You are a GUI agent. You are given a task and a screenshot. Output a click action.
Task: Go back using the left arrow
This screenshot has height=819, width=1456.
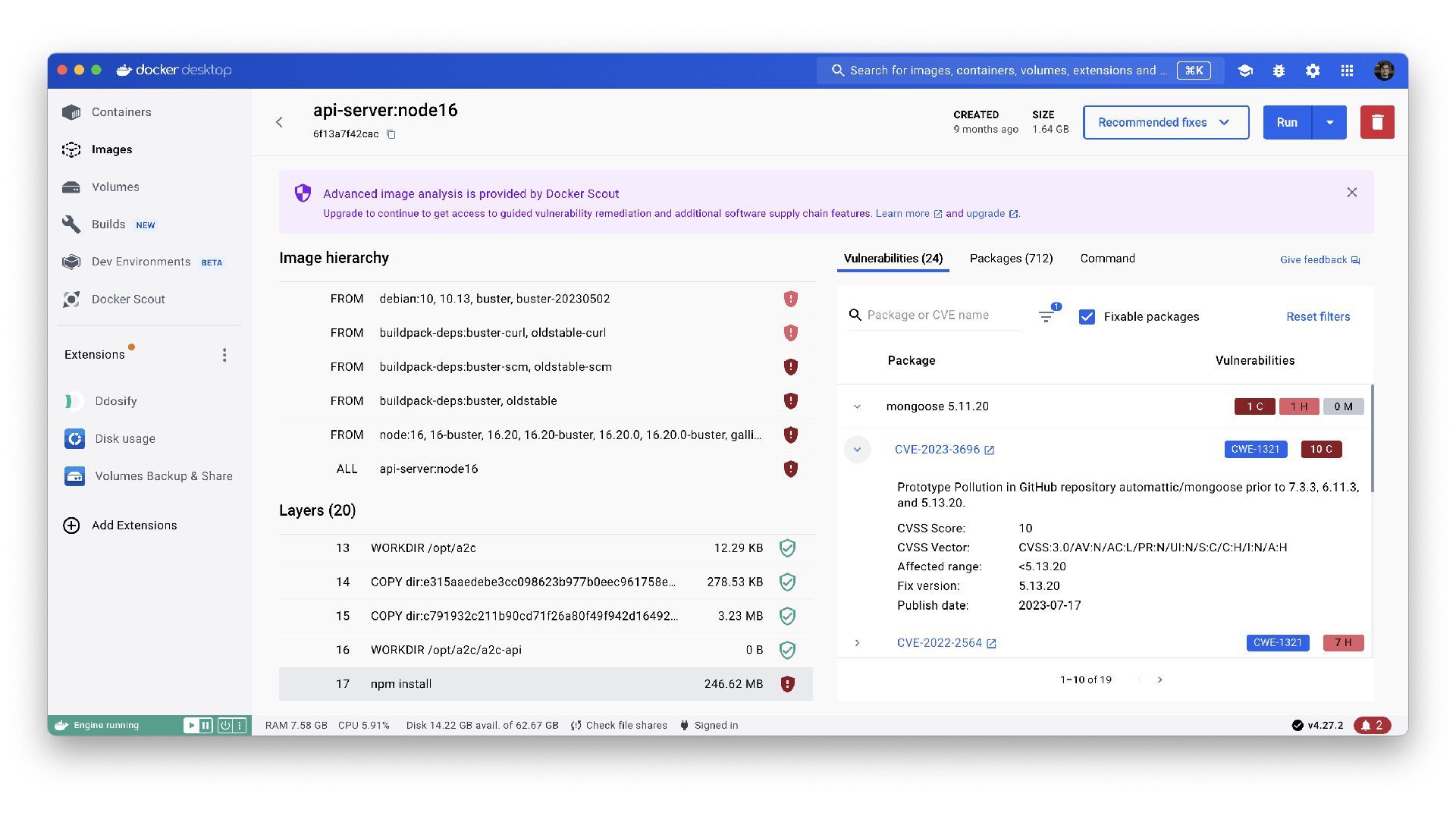[x=279, y=122]
